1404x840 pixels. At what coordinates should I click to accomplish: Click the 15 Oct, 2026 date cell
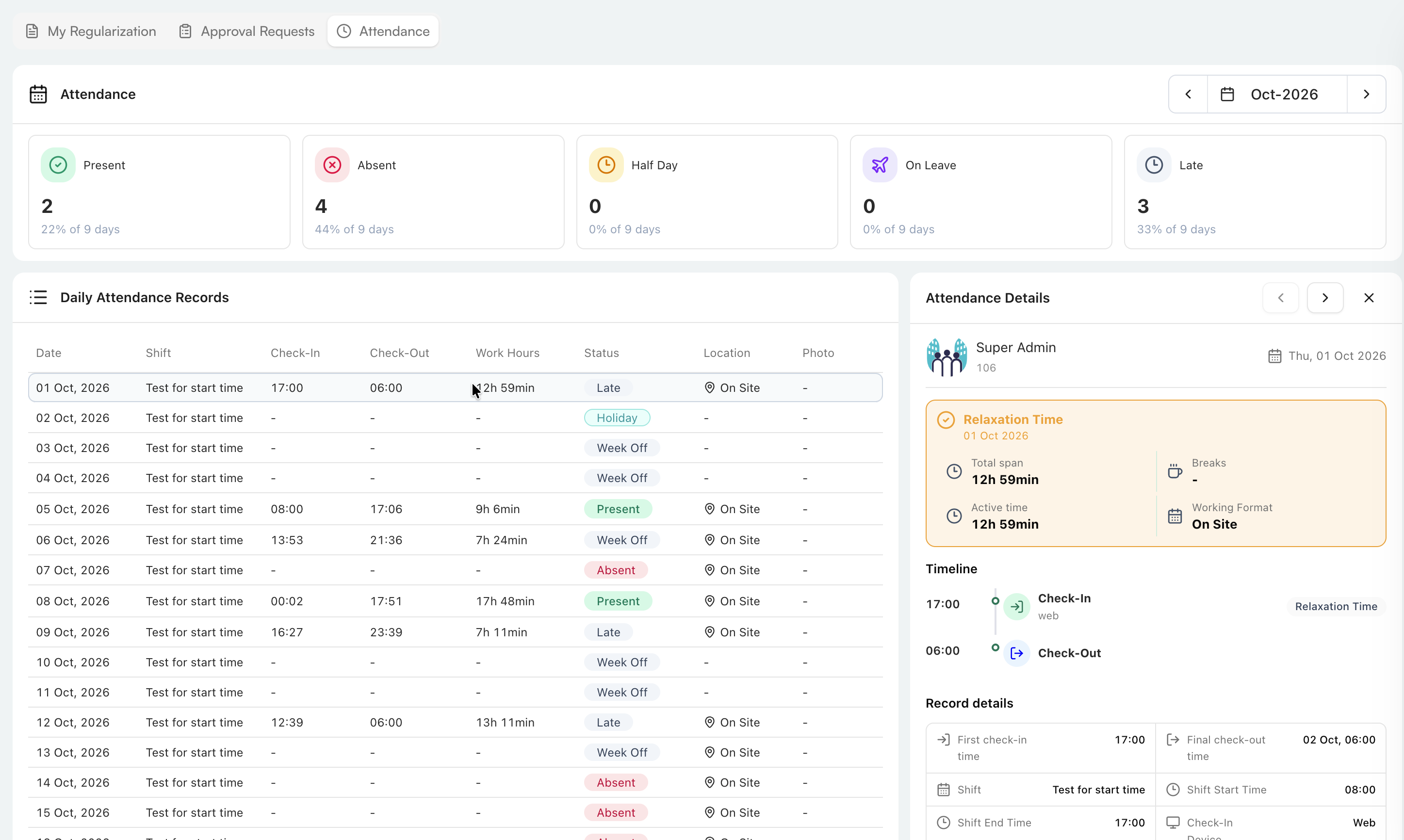[x=72, y=812]
